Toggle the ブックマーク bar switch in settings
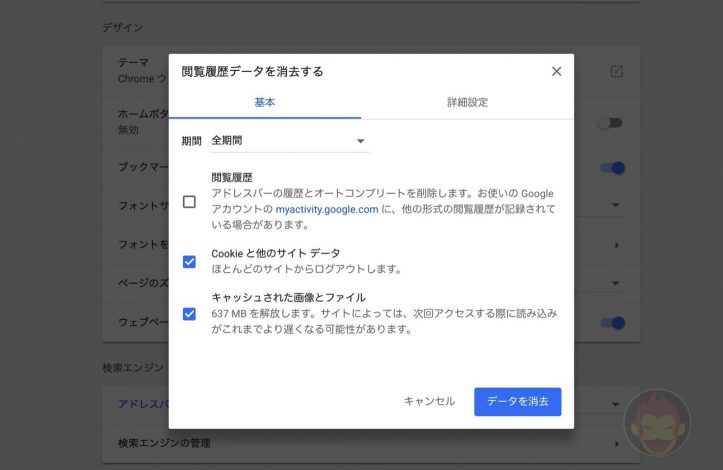Screen dimensions: 723x470 (x=613, y=168)
